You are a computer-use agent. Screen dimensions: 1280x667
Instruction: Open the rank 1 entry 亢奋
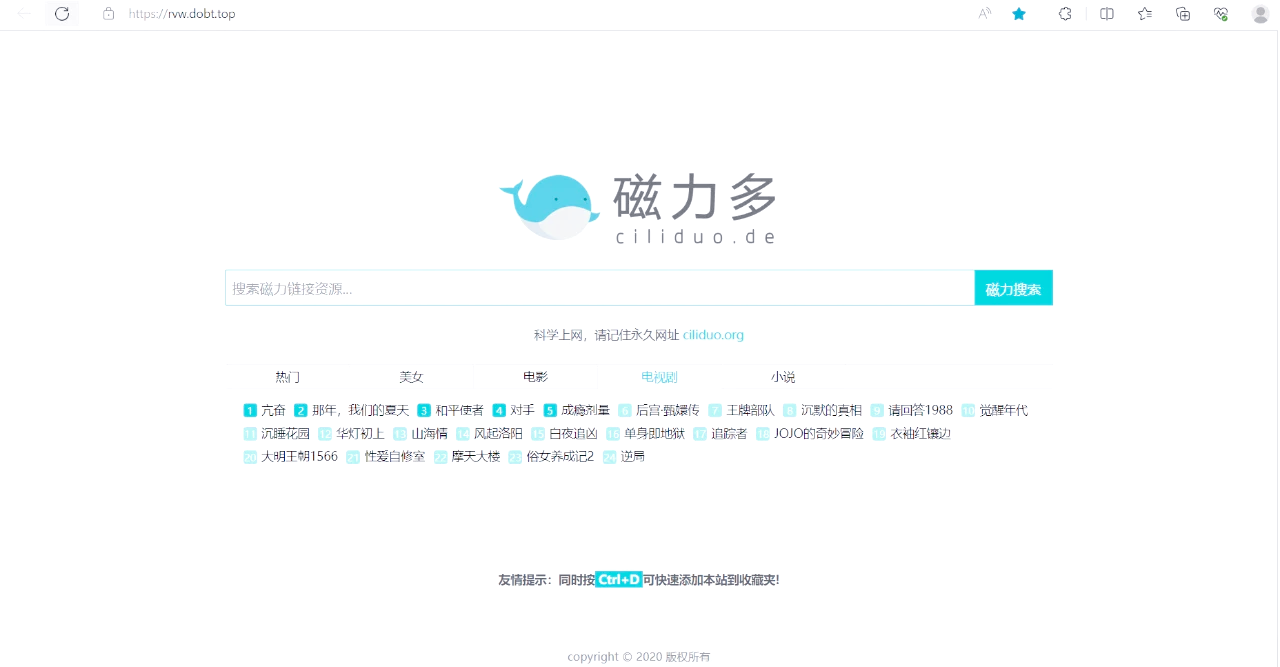click(273, 410)
